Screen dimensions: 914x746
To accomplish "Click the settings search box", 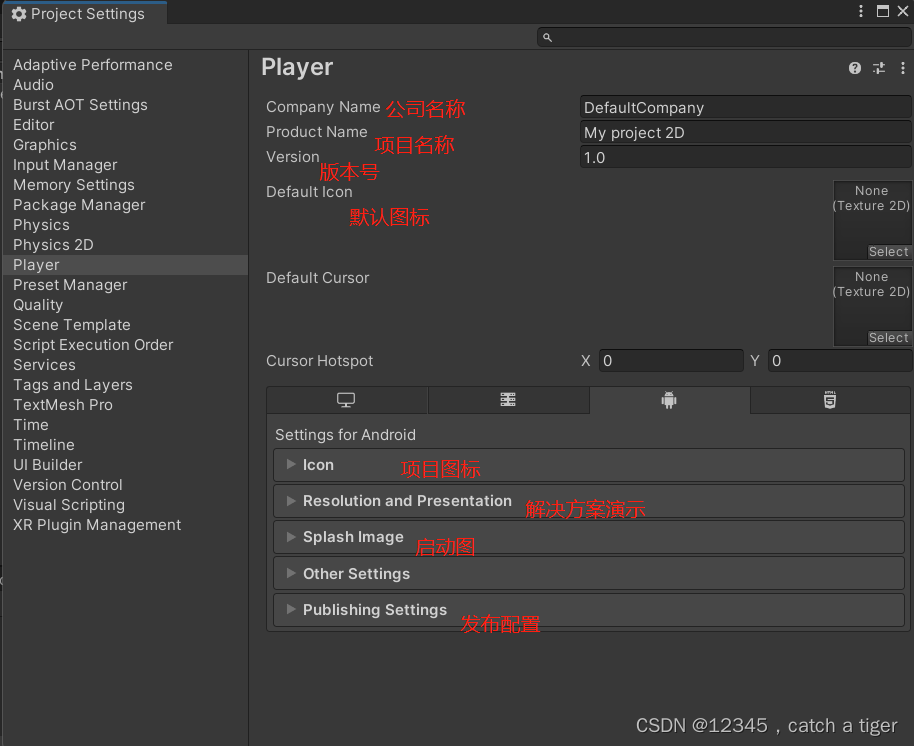I will tap(724, 37).
